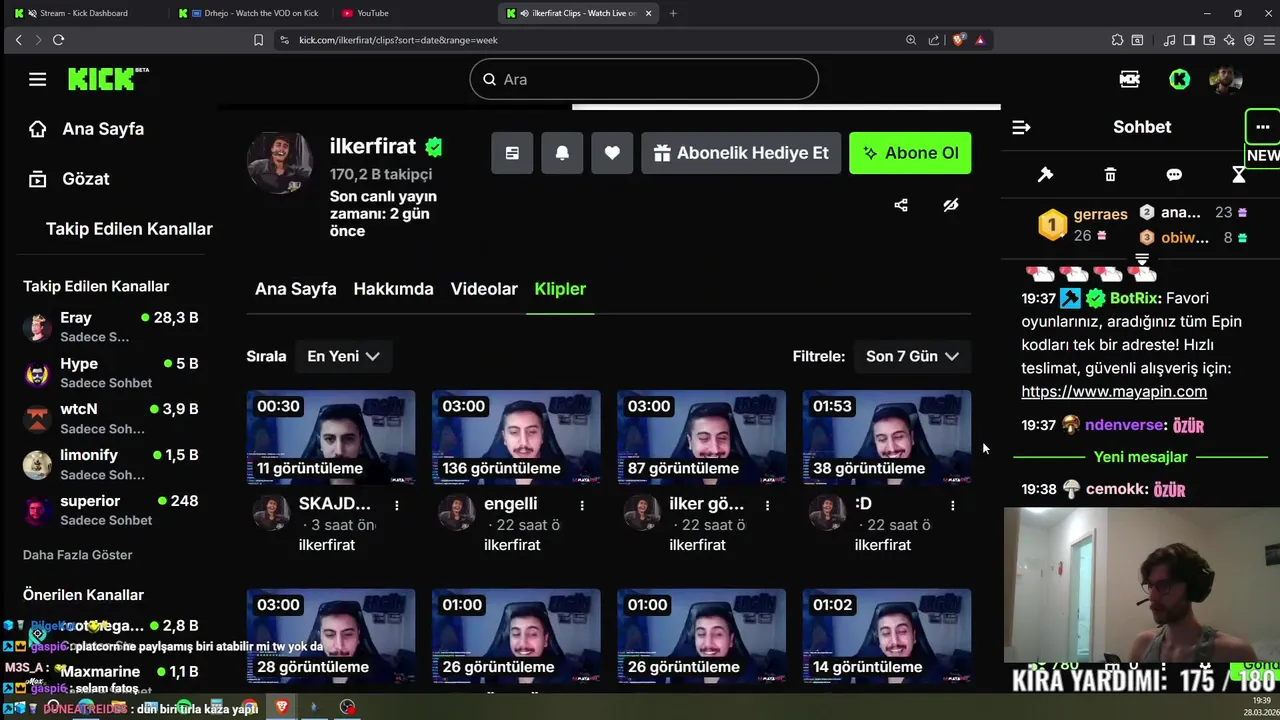Follow ilkerfirat with the heart button
Viewport: 1280px width, 720px height.
point(612,153)
